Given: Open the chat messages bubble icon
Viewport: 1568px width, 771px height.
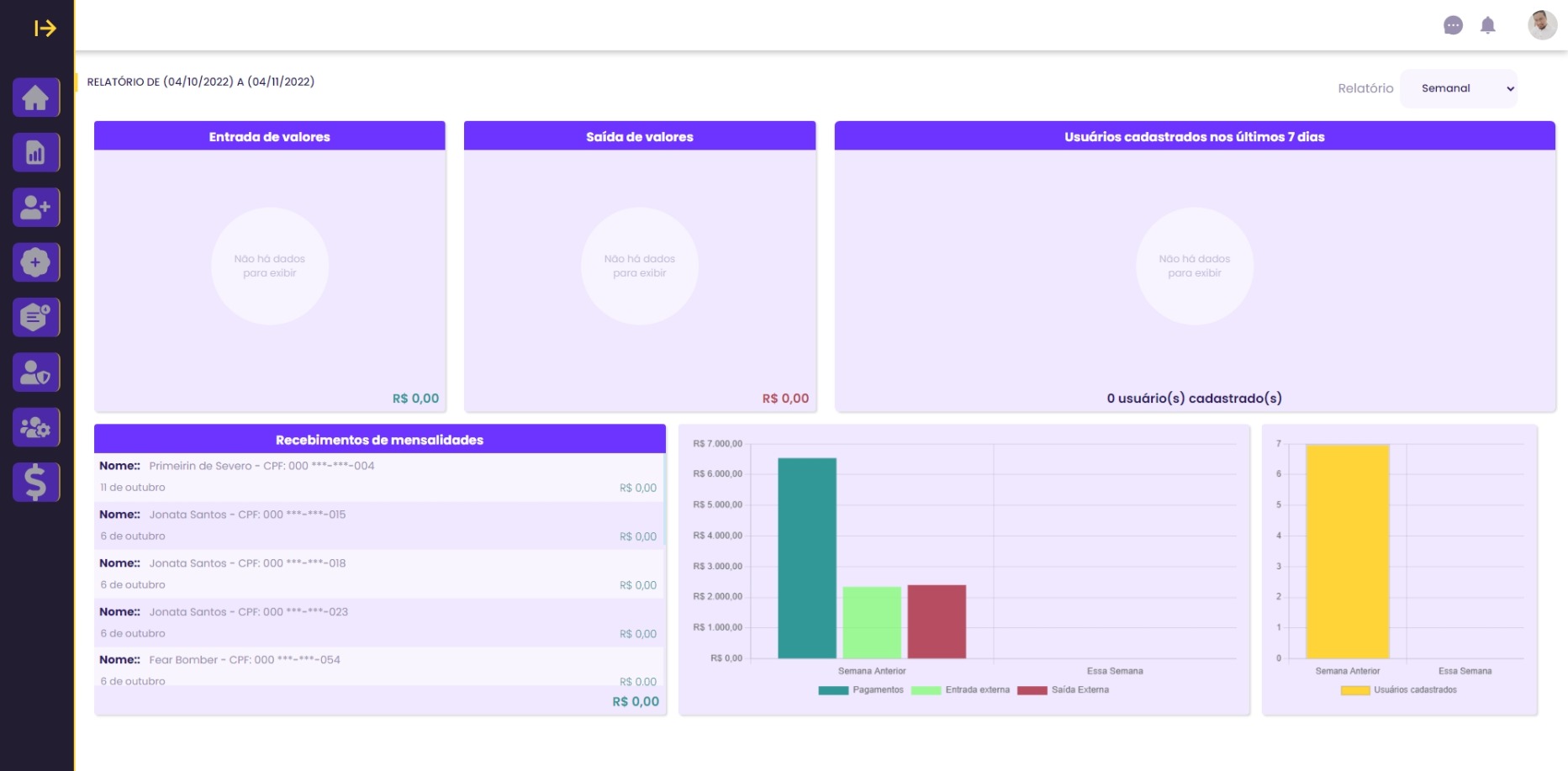Looking at the screenshot, I should [x=1453, y=25].
